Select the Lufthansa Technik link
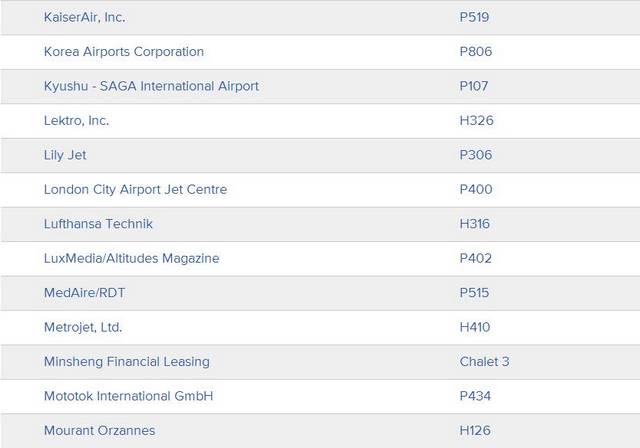 pos(98,224)
